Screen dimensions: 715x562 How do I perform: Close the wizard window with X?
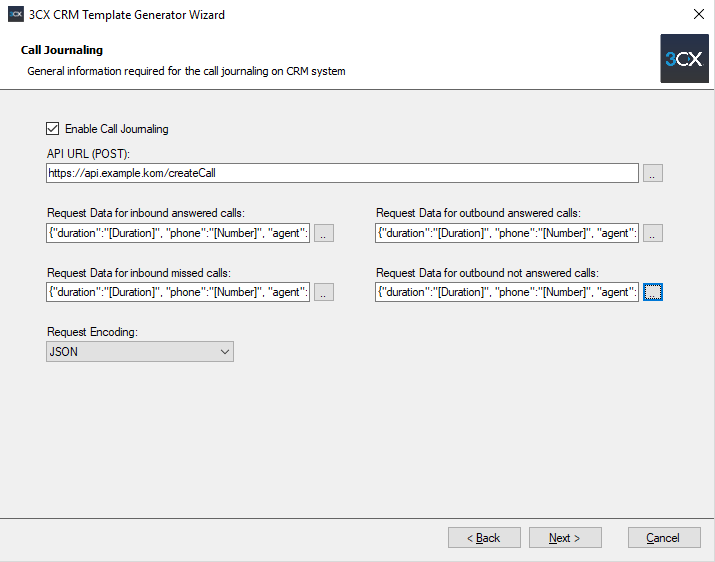click(x=699, y=14)
